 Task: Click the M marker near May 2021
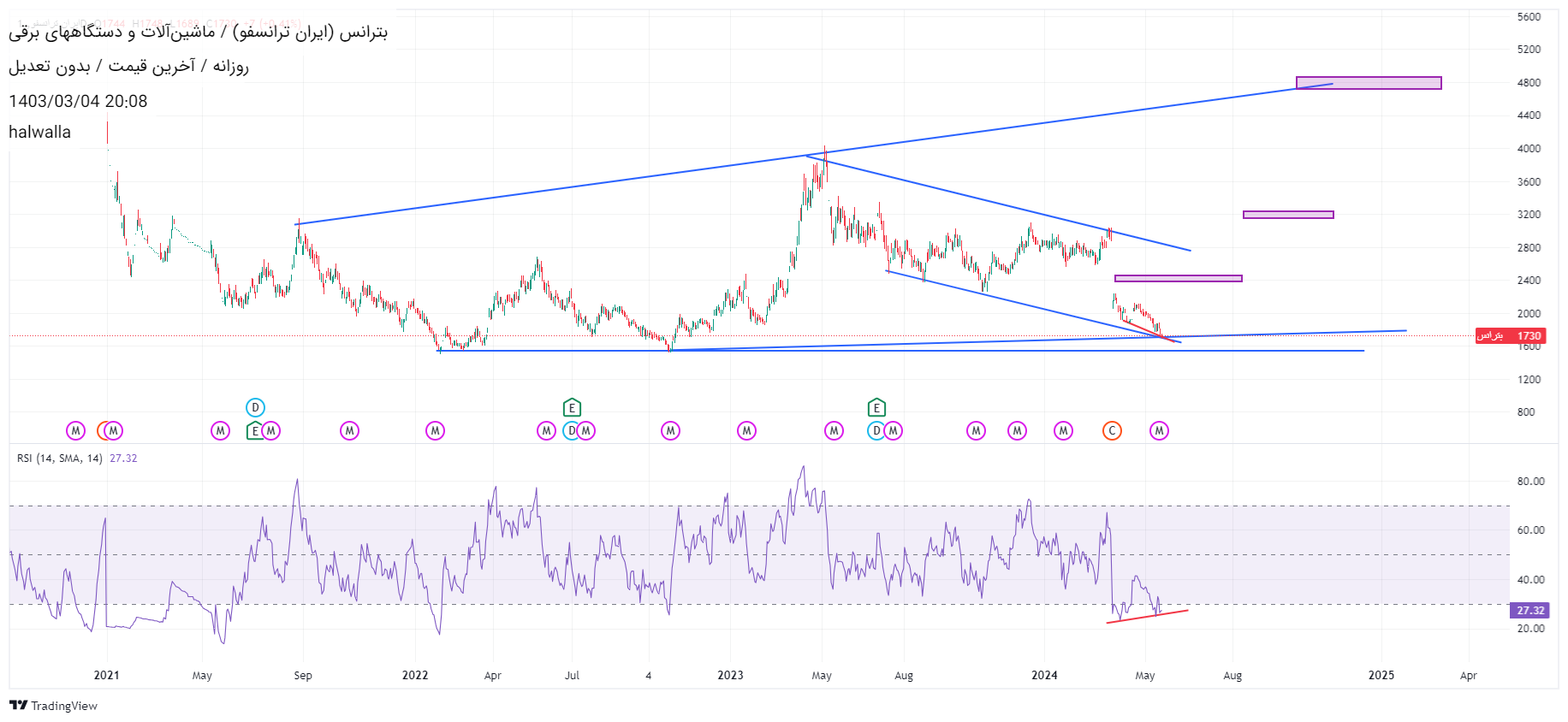221,430
